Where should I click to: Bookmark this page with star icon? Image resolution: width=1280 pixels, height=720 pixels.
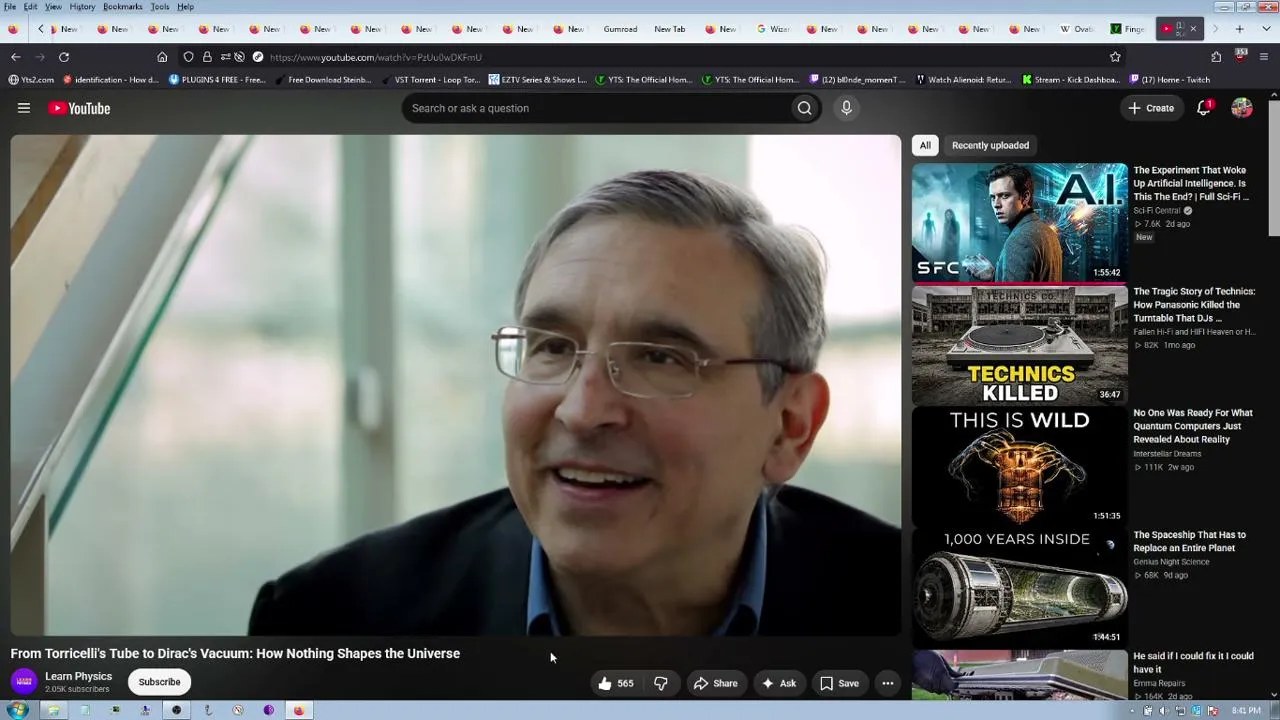coord(1115,57)
